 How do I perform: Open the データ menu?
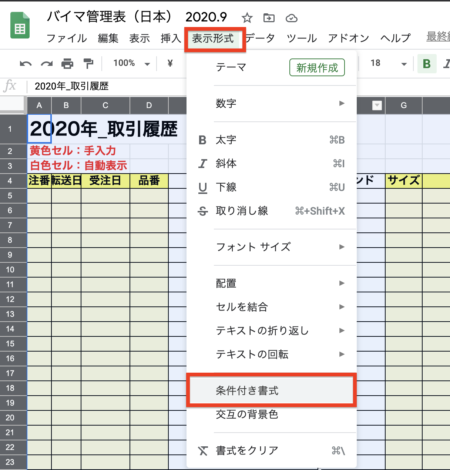(261, 38)
